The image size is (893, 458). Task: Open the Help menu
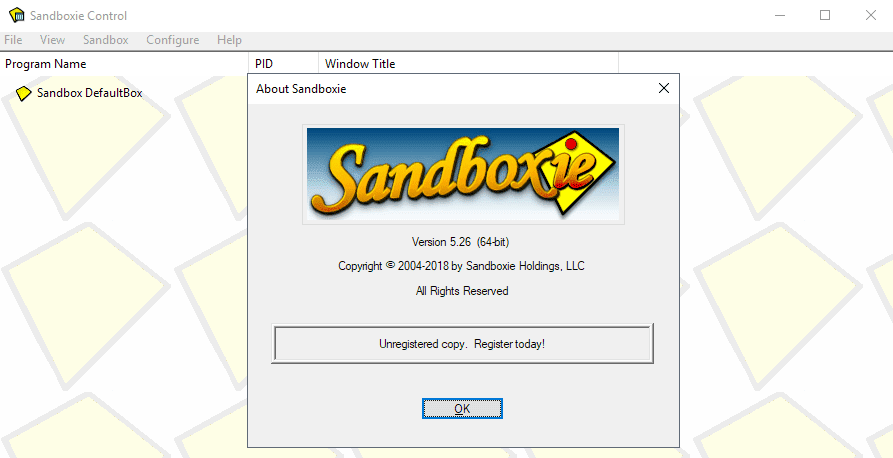coord(229,40)
